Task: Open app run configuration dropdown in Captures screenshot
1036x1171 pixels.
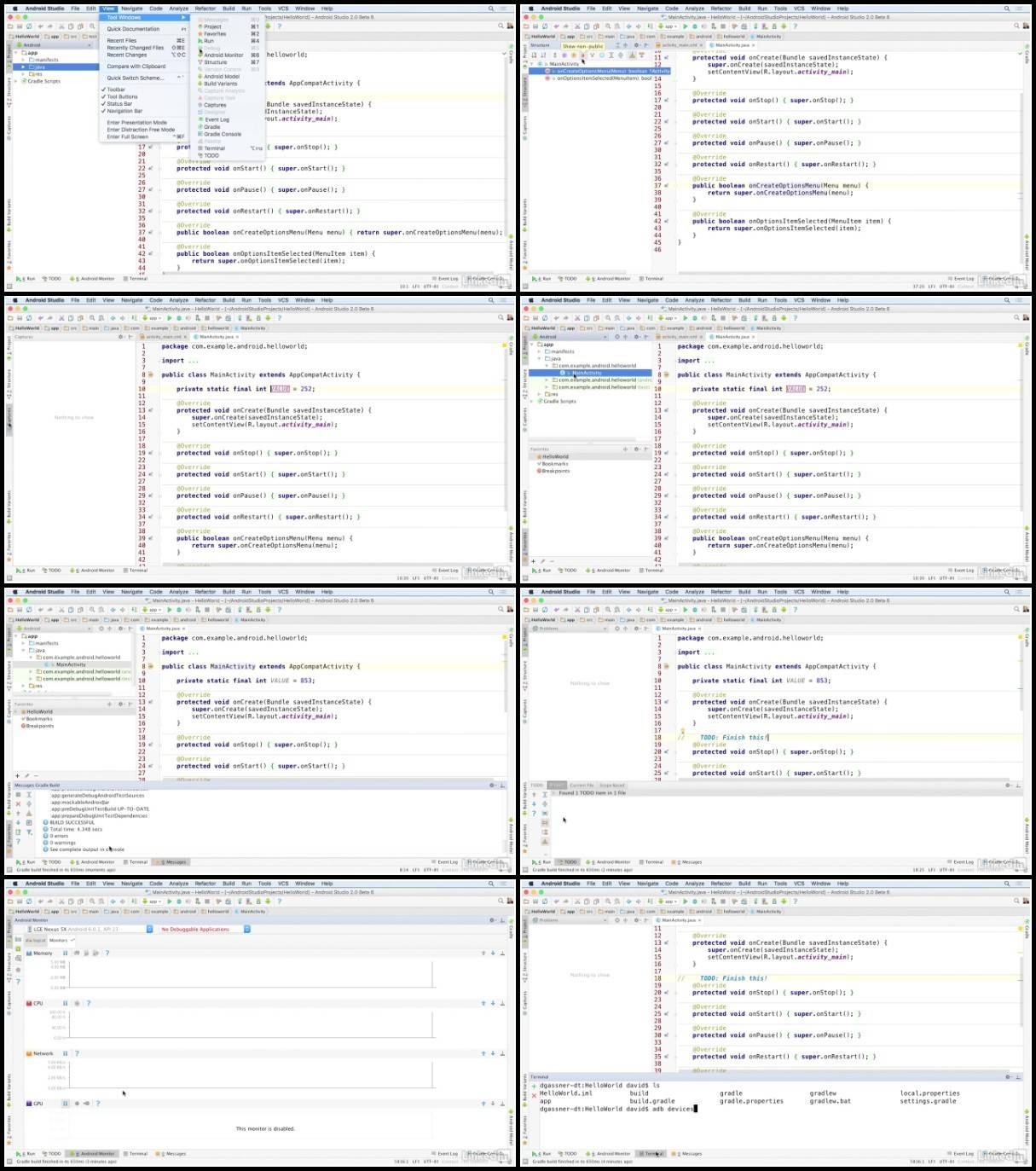Action: (153, 318)
